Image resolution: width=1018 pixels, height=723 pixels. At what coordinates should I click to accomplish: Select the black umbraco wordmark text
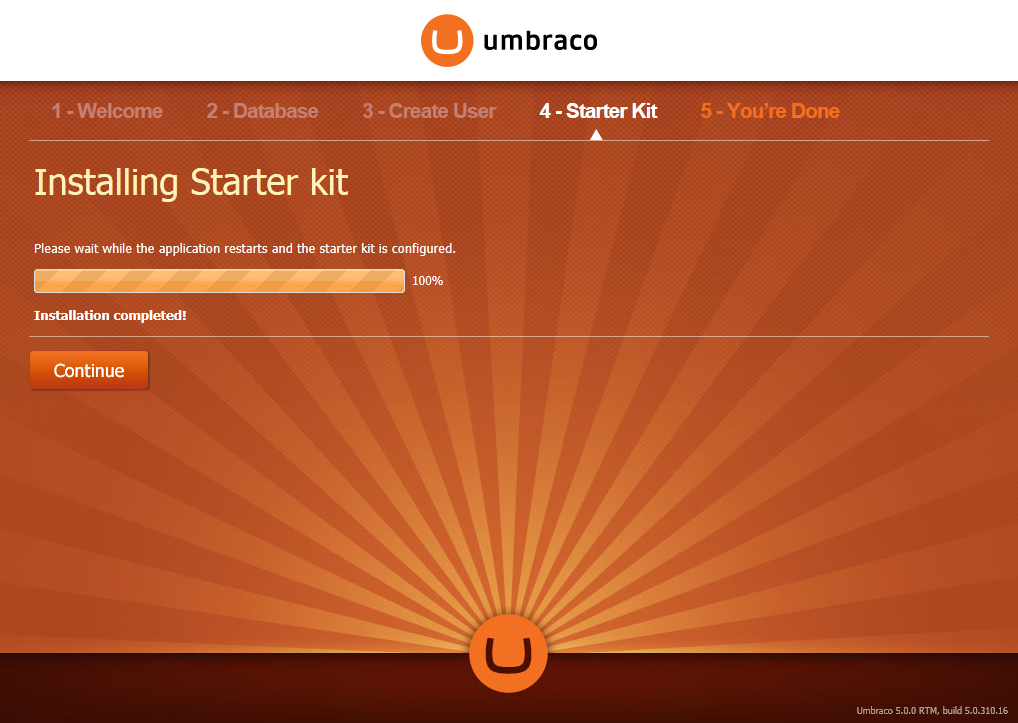540,41
